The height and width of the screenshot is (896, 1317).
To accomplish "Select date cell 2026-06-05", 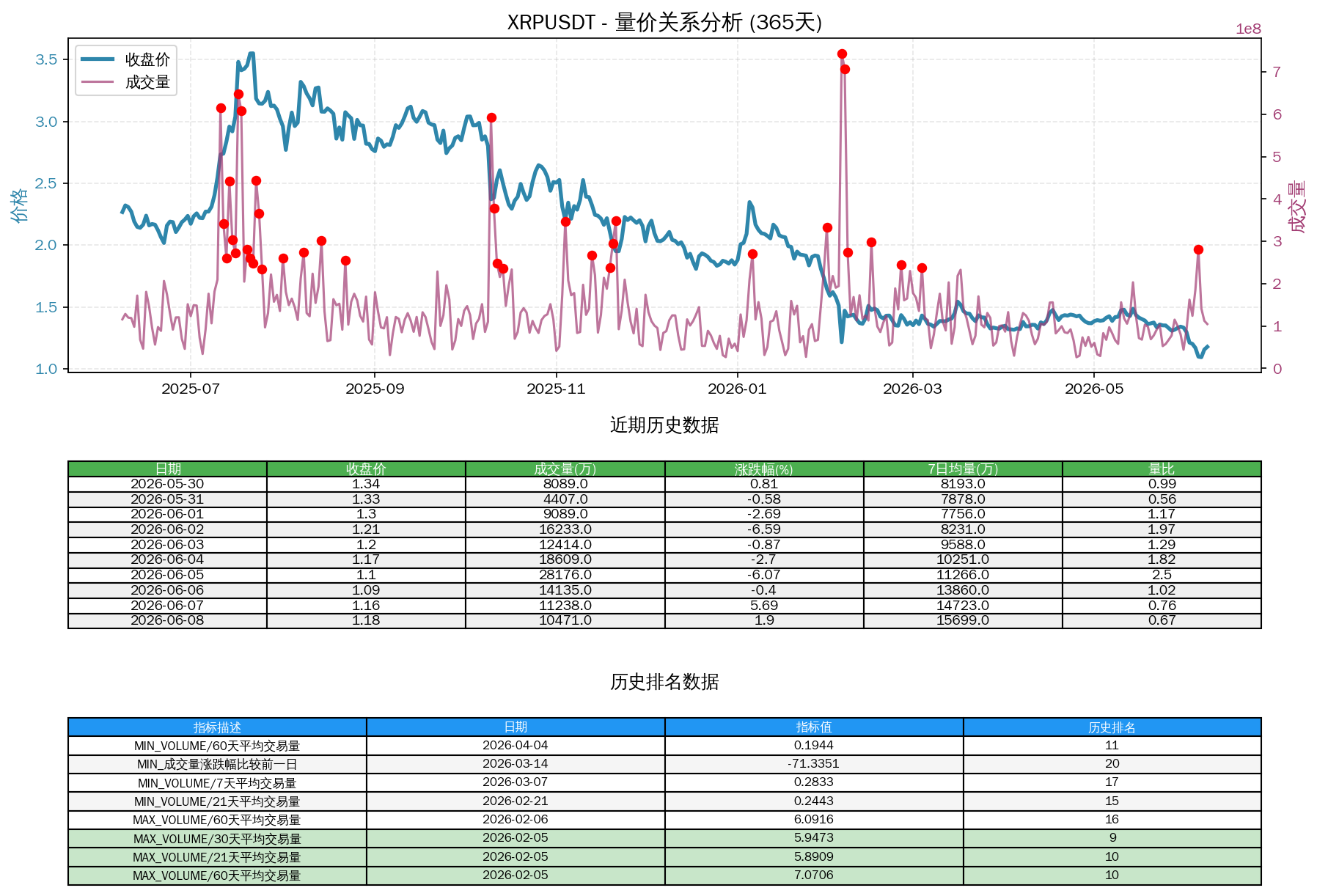I will coord(167,575).
